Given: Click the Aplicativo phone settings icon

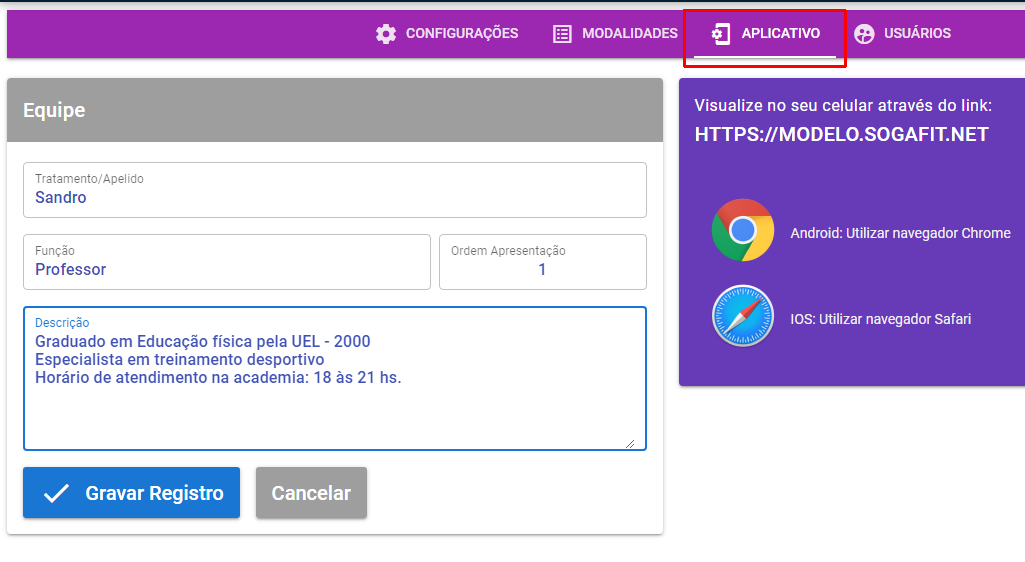Looking at the screenshot, I should pos(720,34).
